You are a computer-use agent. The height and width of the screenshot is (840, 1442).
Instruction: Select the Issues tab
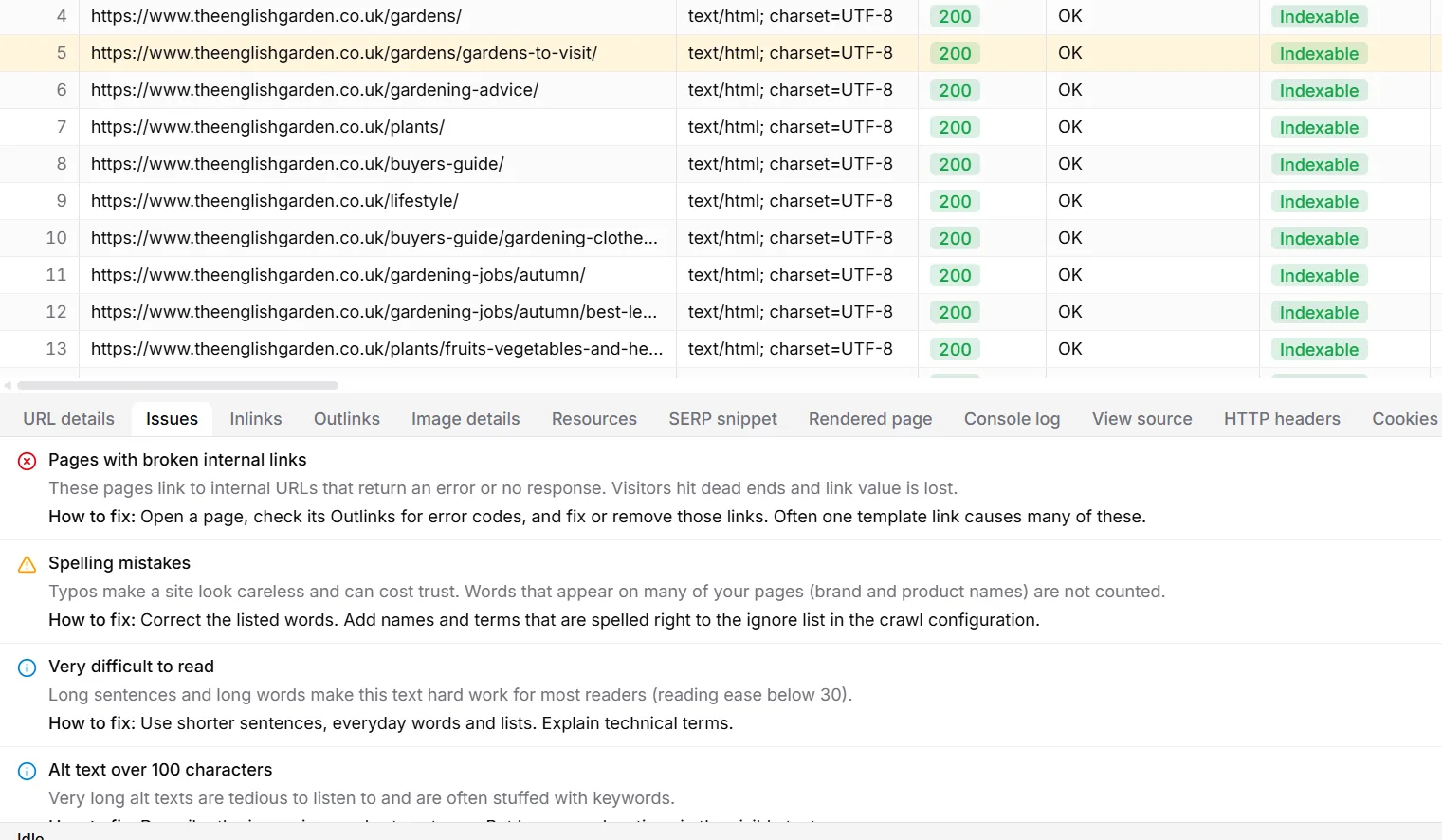point(172,419)
